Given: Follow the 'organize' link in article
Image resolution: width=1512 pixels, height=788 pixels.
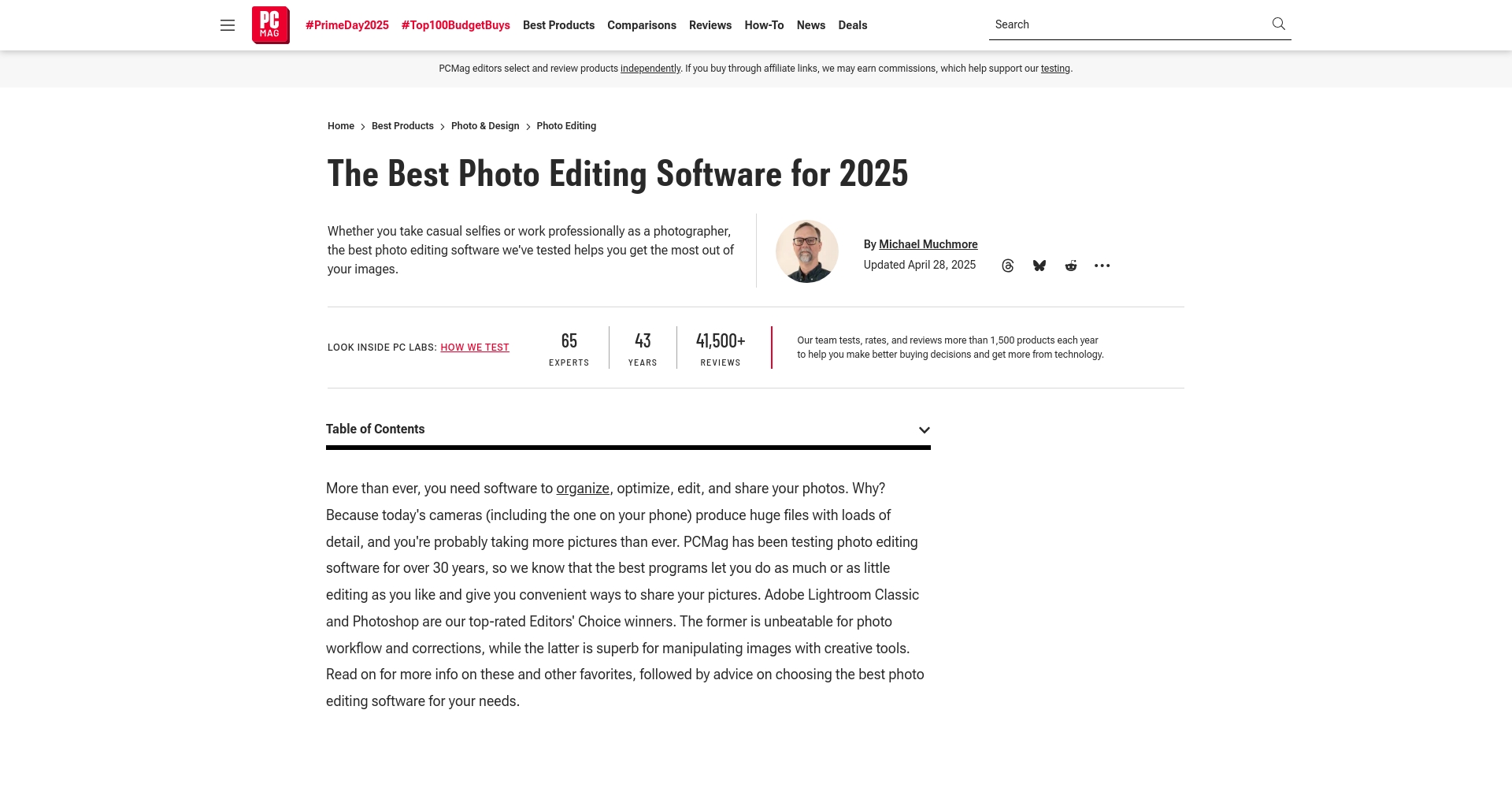Looking at the screenshot, I should pos(583,489).
